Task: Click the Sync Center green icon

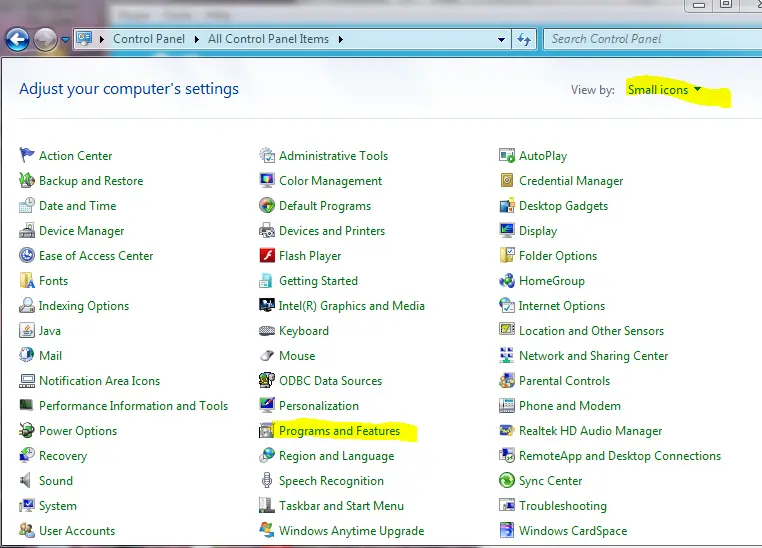Action: tap(507, 480)
